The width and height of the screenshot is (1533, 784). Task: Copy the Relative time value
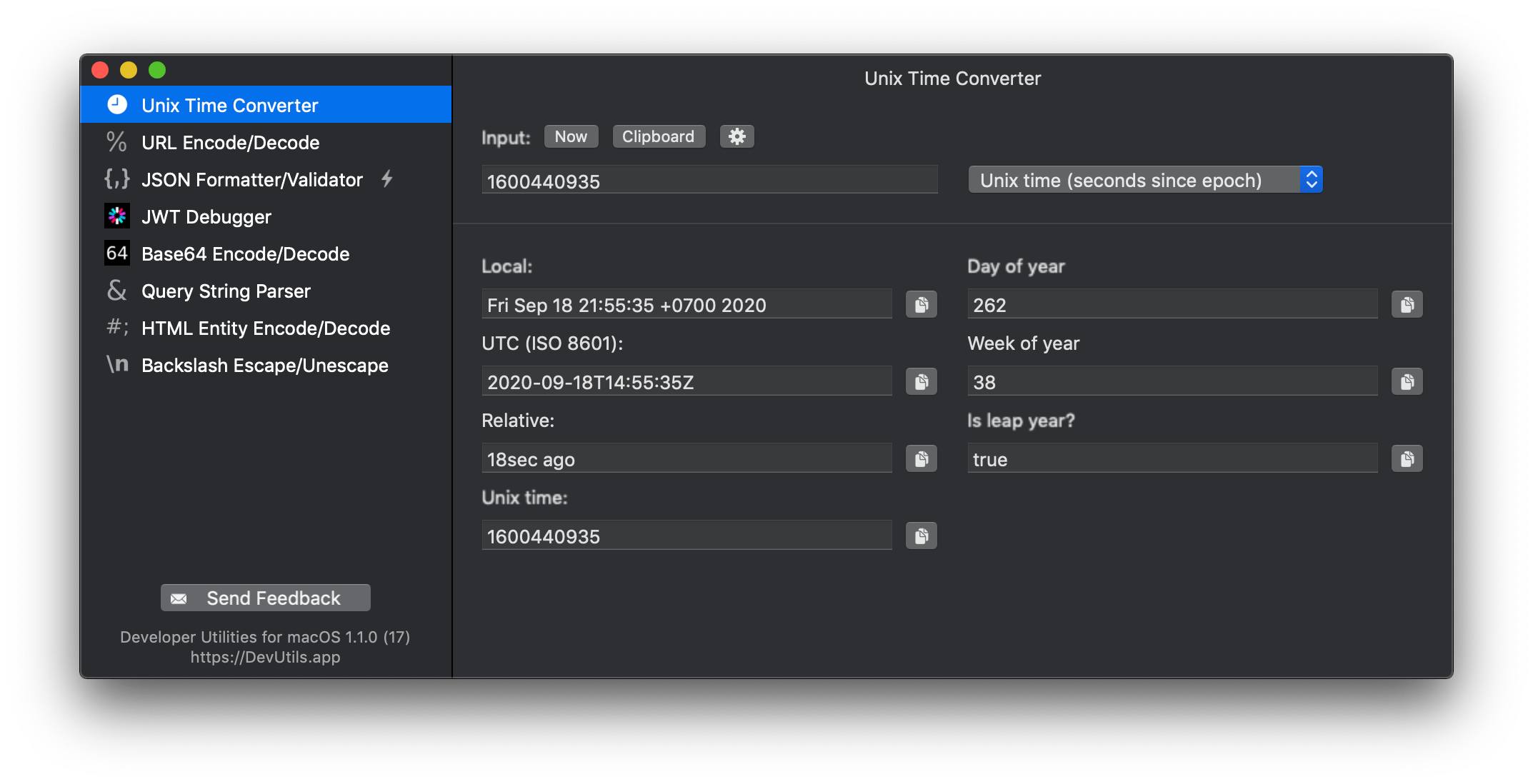point(921,459)
